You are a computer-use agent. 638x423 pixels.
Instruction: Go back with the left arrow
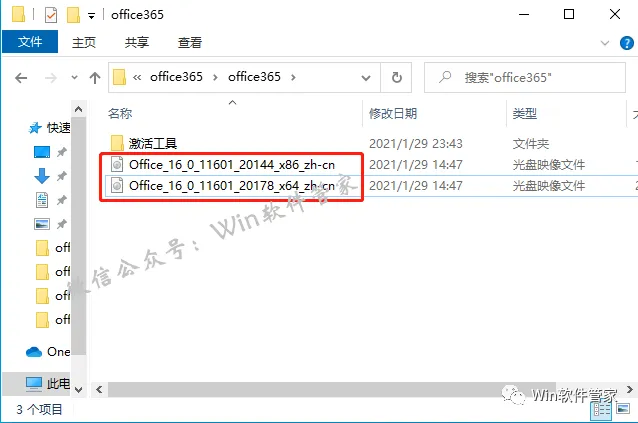pyautogui.click(x=21, y=77)
